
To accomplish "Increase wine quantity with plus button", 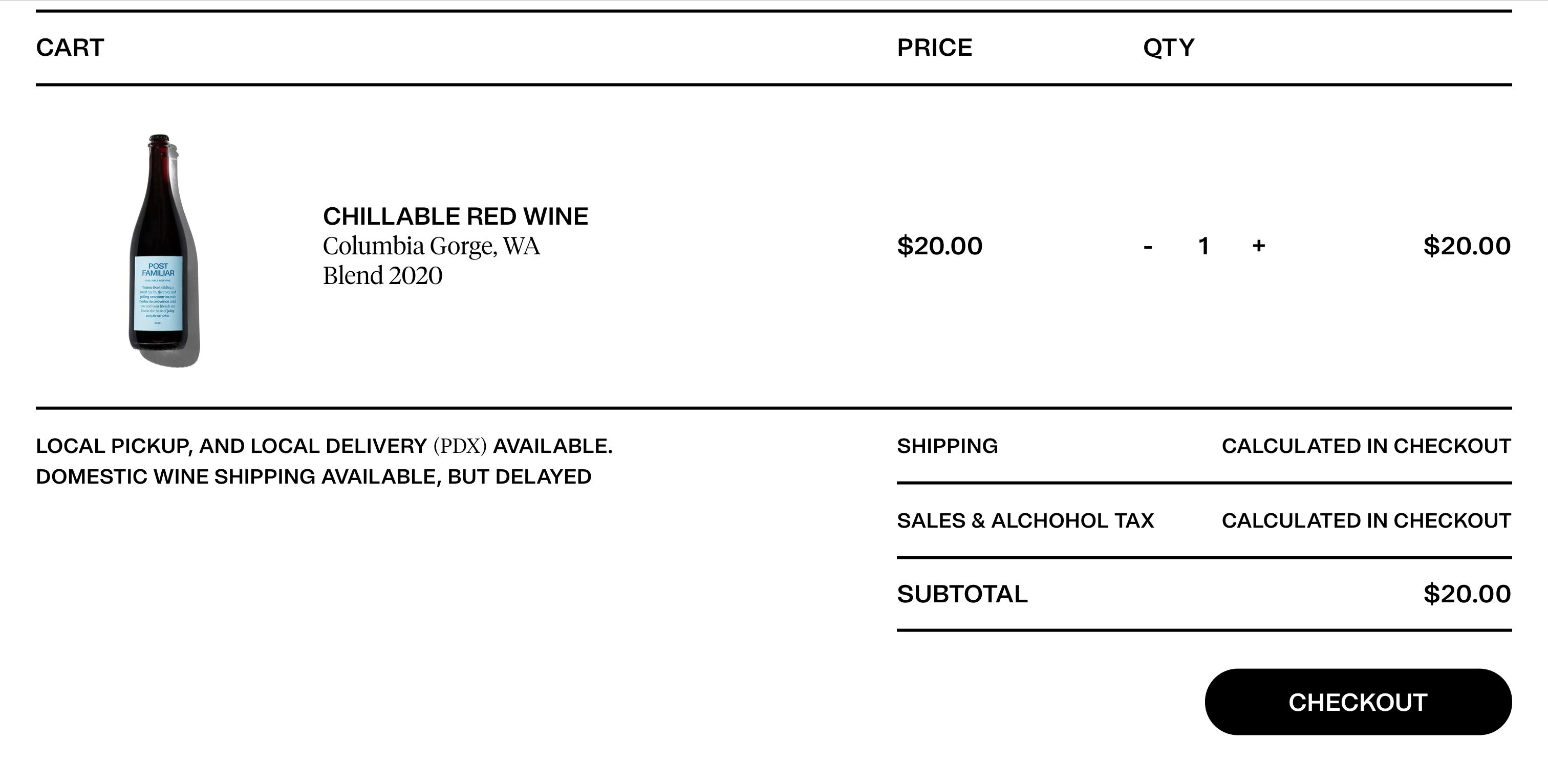I will click(1258, 246).
